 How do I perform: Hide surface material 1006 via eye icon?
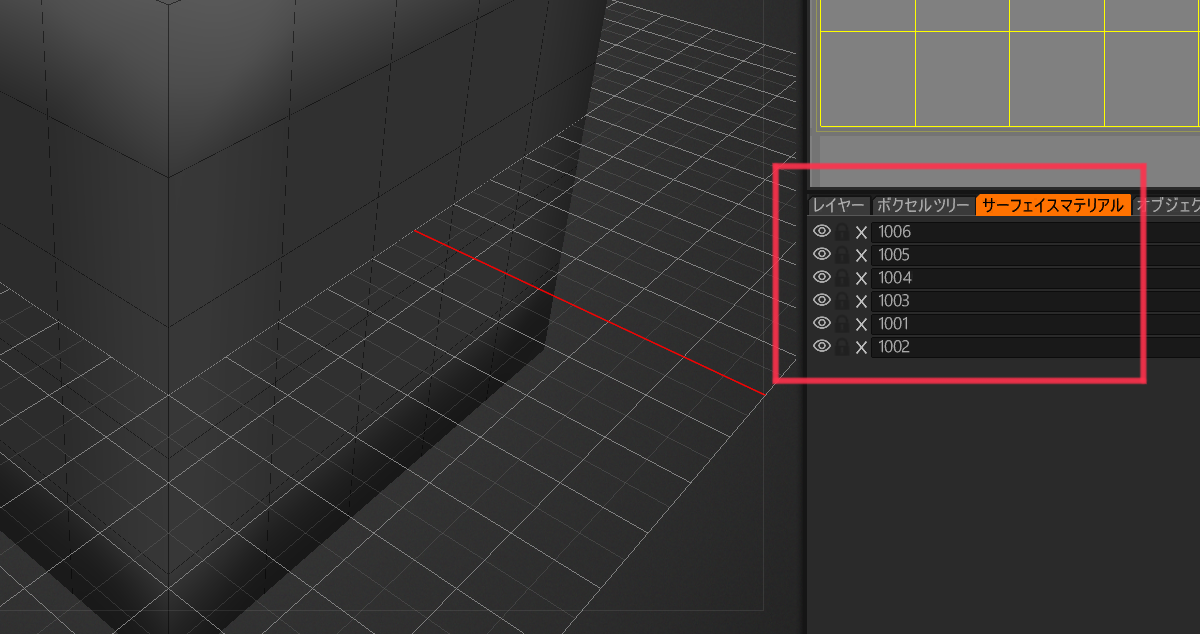coord(822,231)
